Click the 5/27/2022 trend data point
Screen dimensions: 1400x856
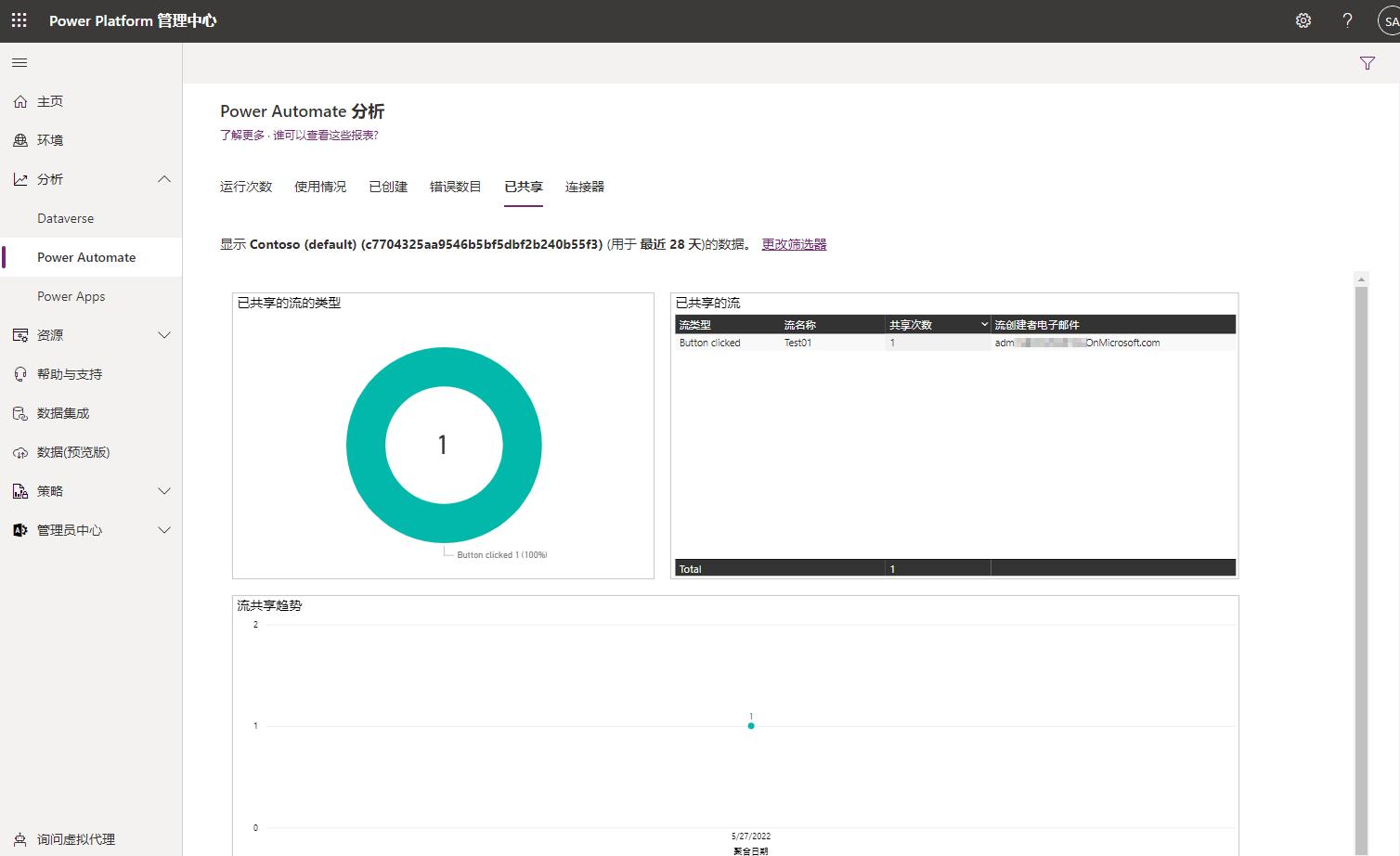tap(751, 726)
